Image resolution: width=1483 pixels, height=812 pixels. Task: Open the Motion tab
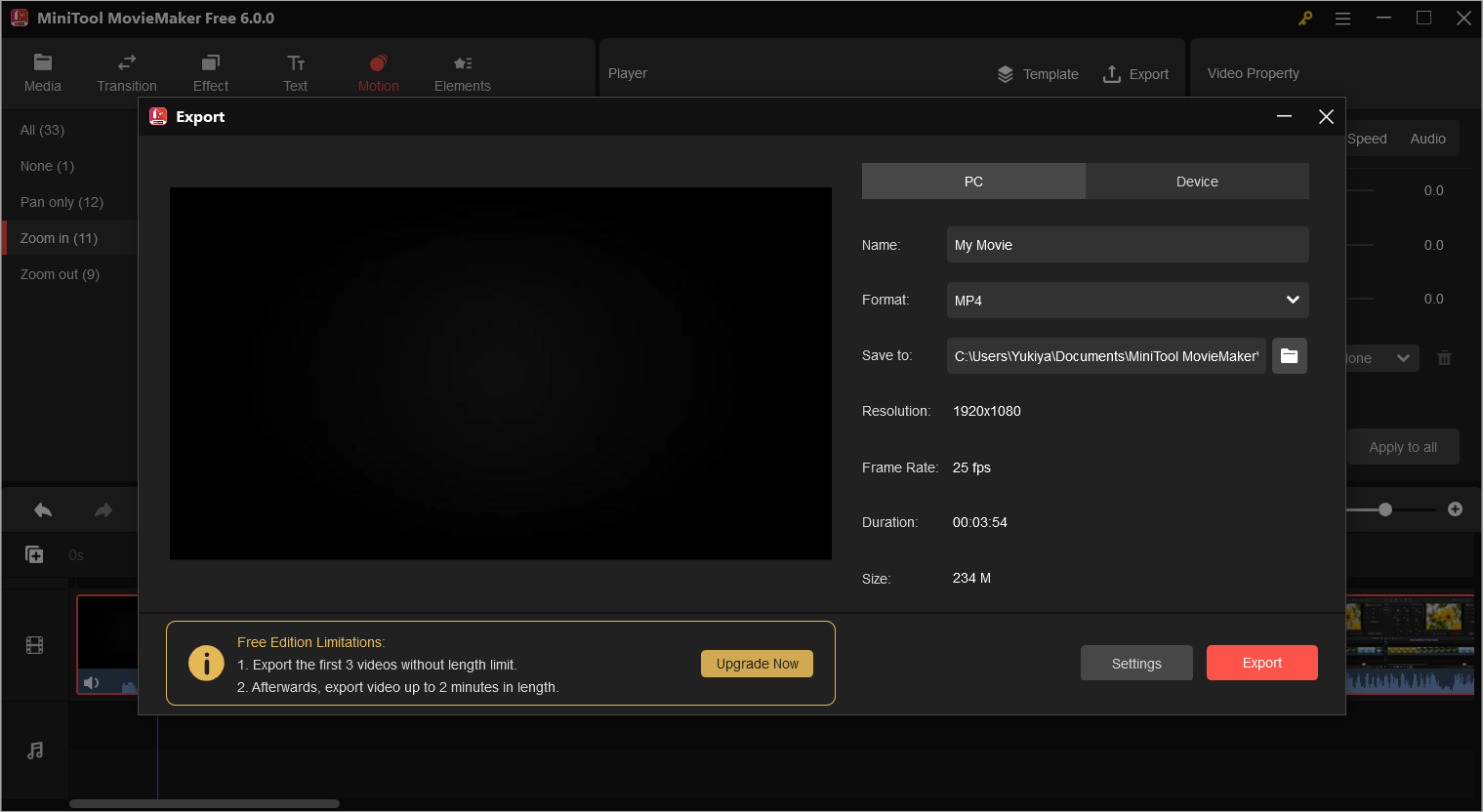(x=379, y=73)
